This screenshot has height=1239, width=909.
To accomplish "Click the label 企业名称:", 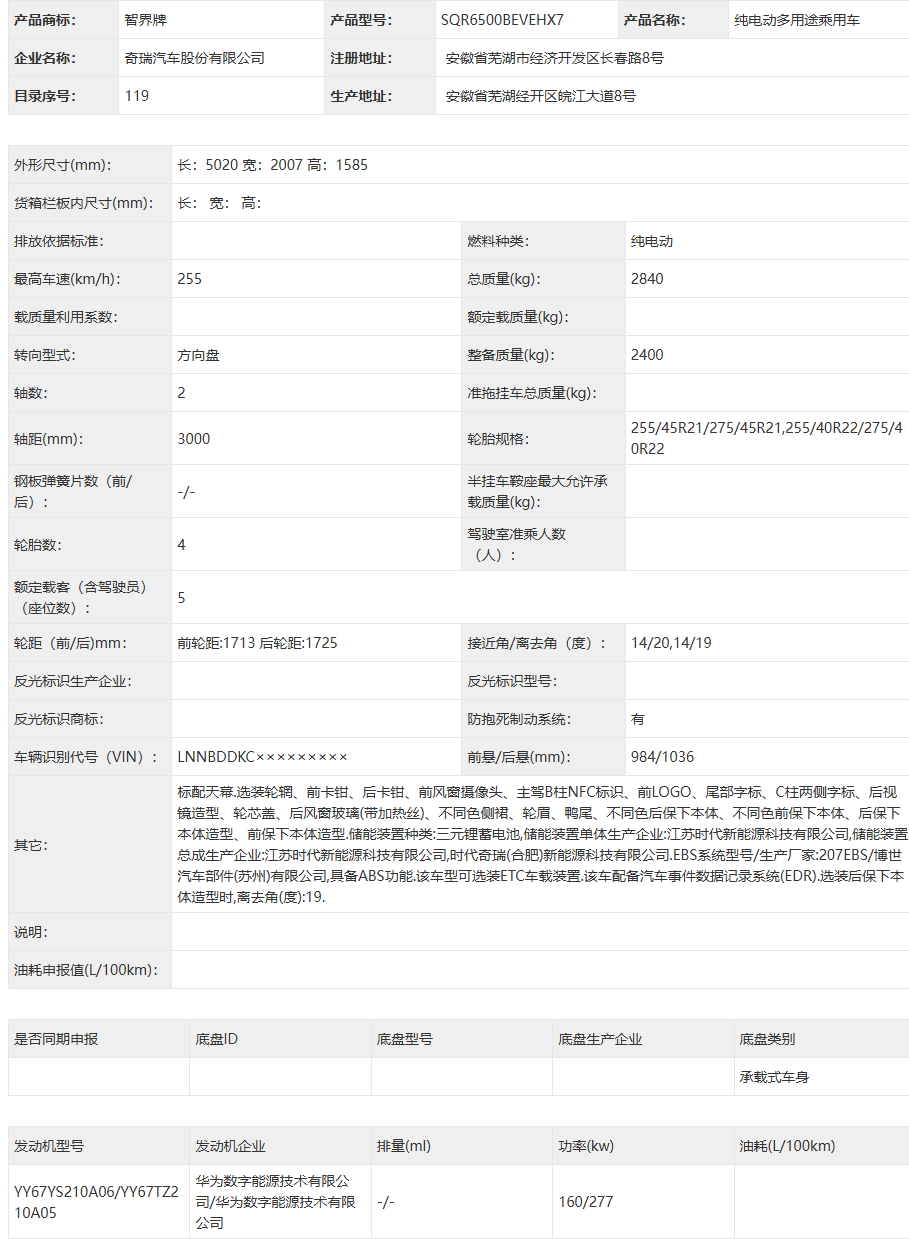I will click(45, 58).
